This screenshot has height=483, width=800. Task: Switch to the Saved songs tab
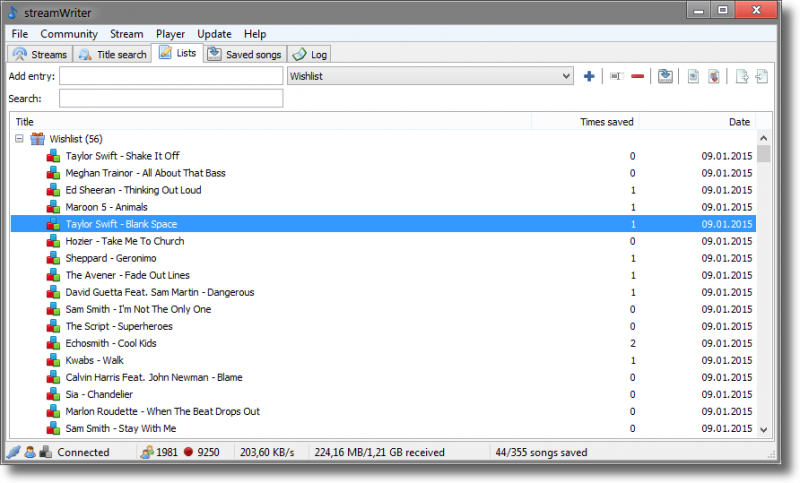click(245, 54)
